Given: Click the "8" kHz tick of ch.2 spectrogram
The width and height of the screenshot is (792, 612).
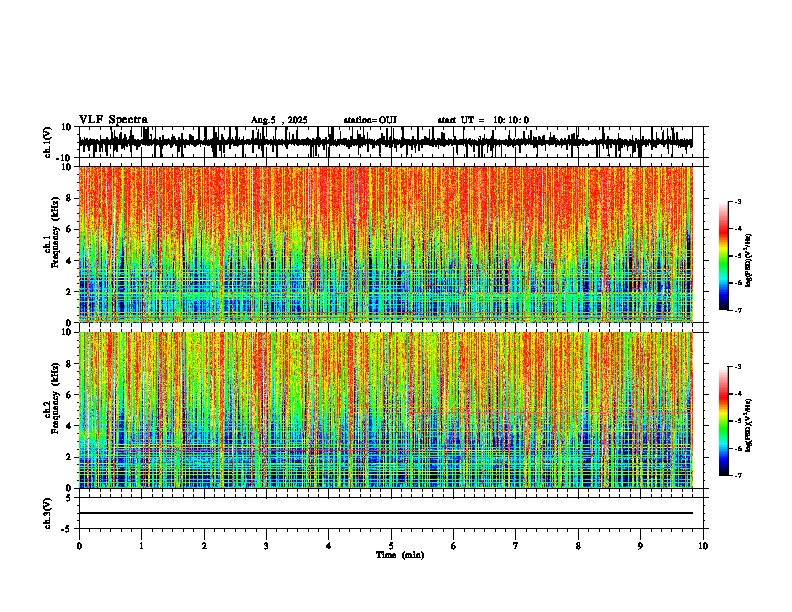Looking at the screenshot, I should (69, 364).
